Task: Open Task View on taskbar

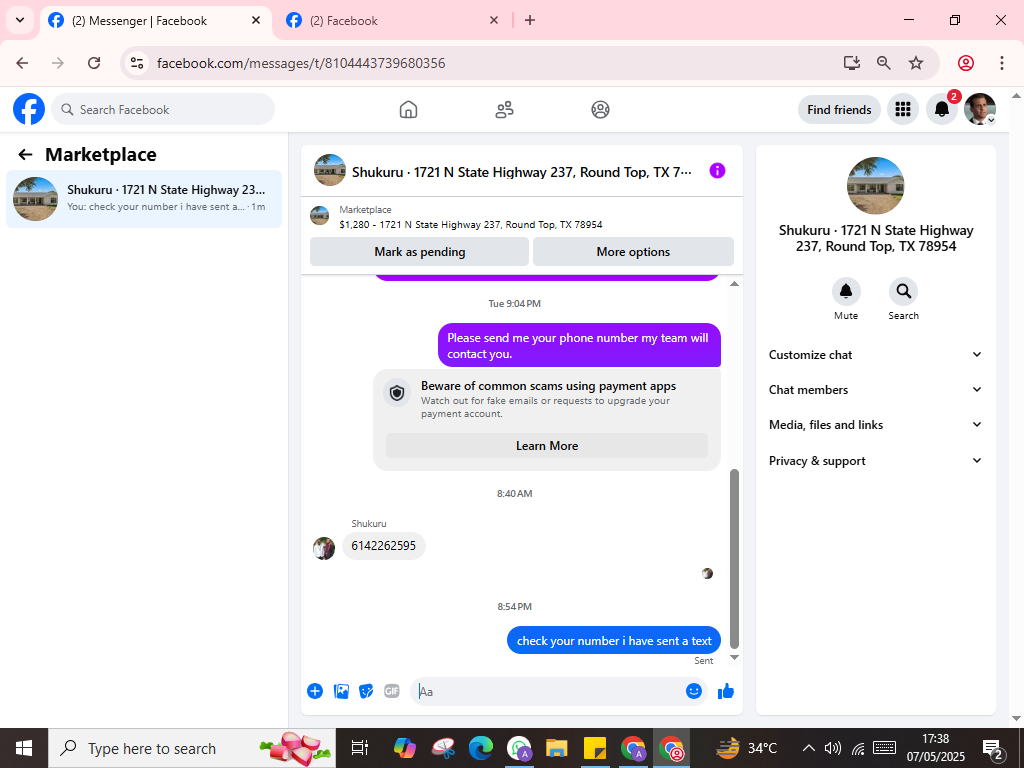Action: [360, 748]
